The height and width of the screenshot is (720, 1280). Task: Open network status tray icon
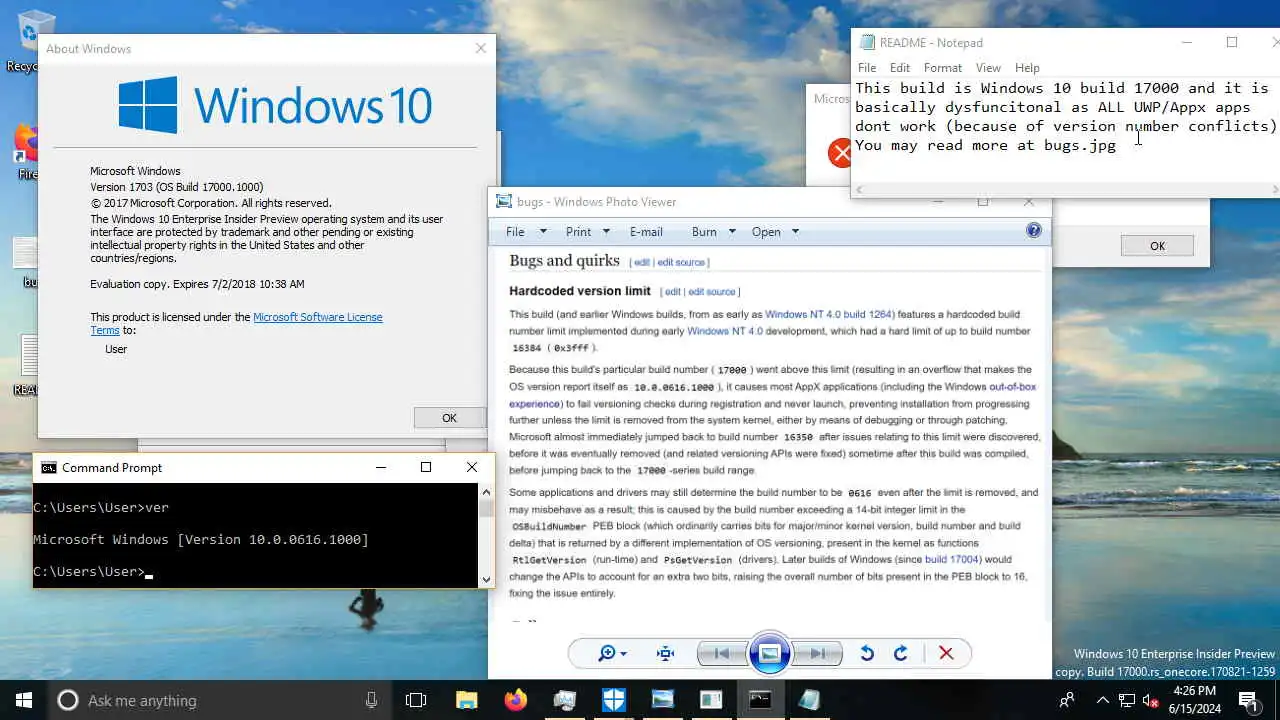pyautogui.click(x=1127, y=700)
